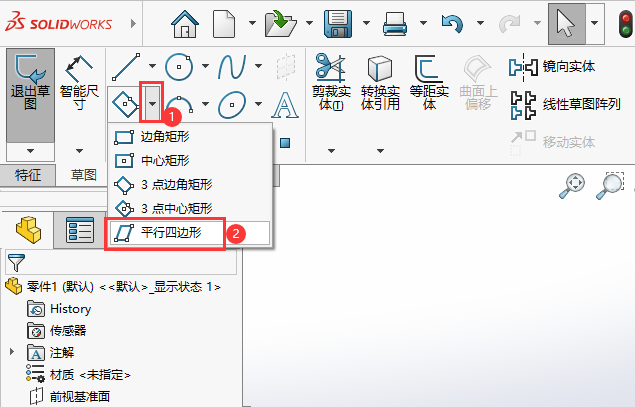Open the Arc tool dropdown arrow
Viewport: 635px width, 407px height.
(x=205, y=104)
